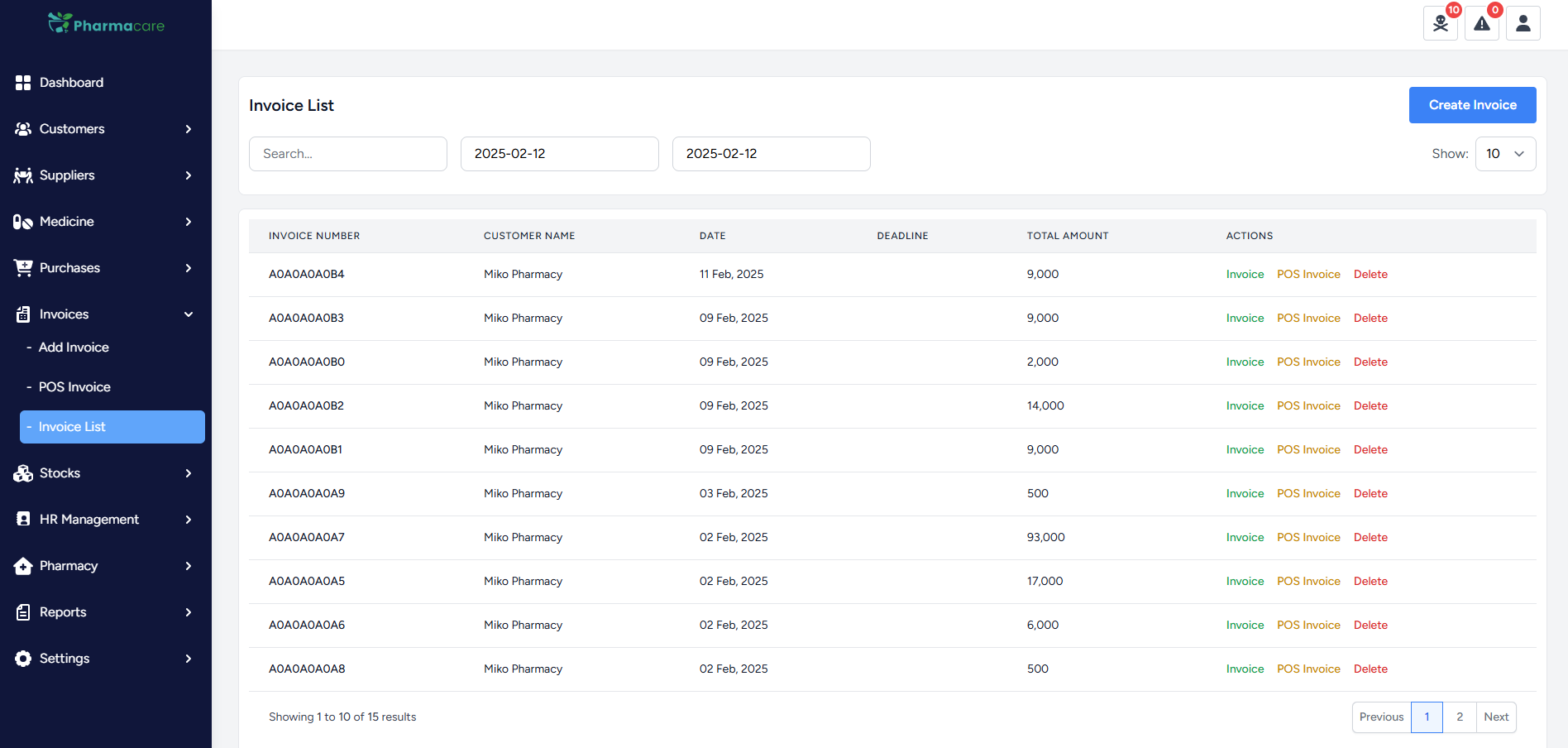The image size is (1568, 748).
Task: Open expired medicines skull alert icon
Action: point(1441,23)
